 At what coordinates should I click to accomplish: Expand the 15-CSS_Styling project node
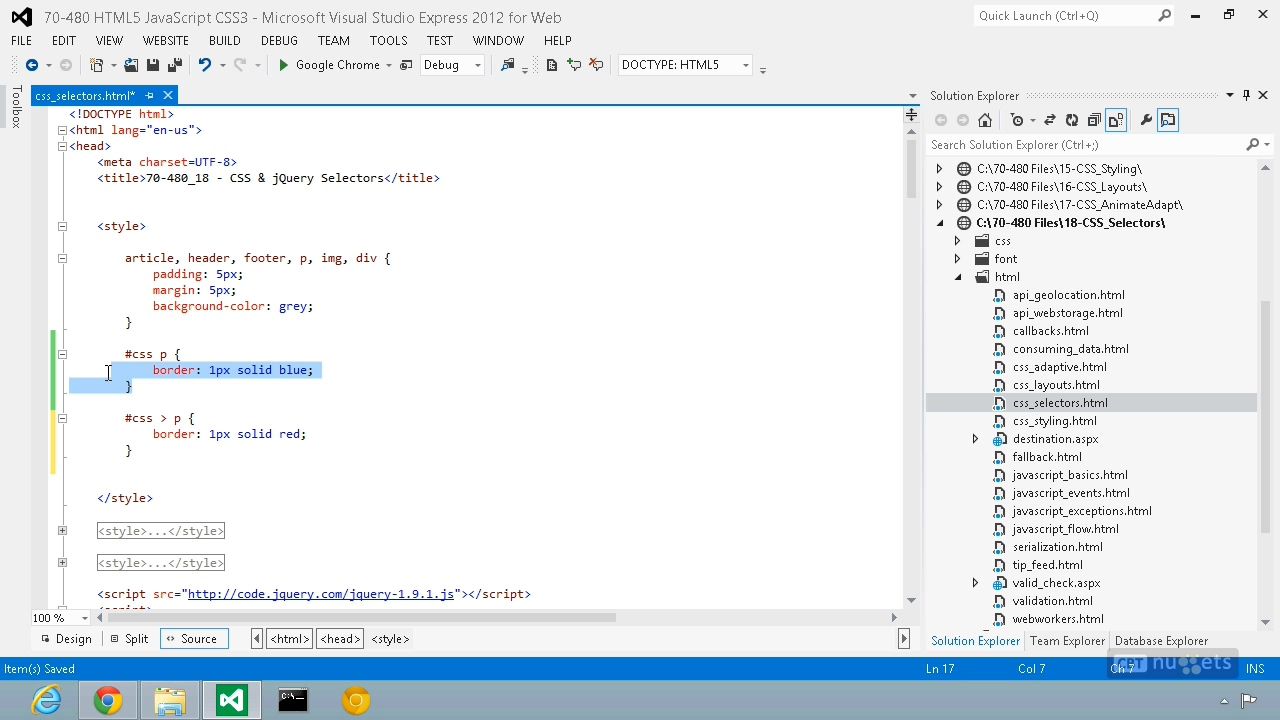click(939, 169)
